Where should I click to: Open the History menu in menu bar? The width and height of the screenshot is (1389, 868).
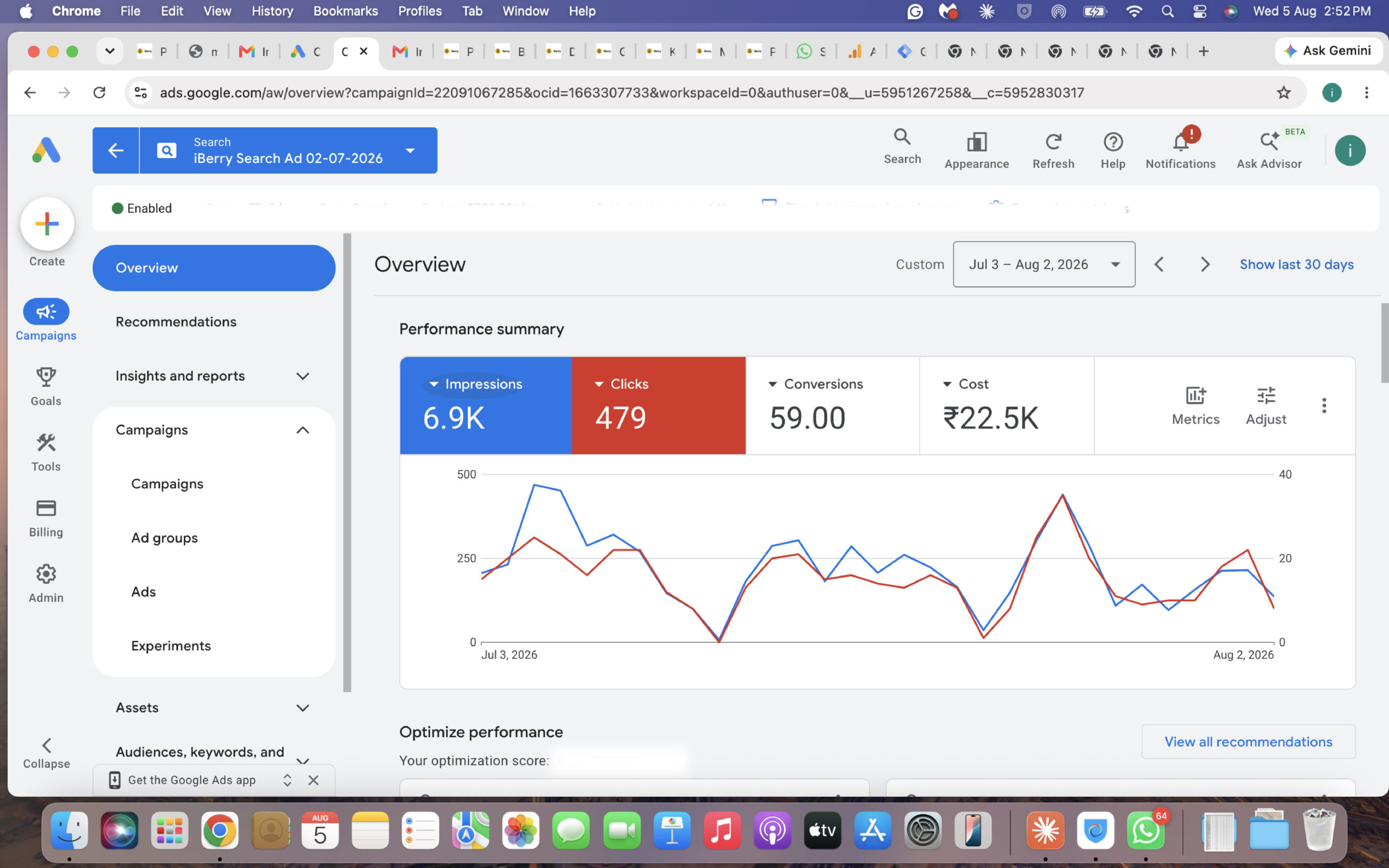[x=272, y=11]
